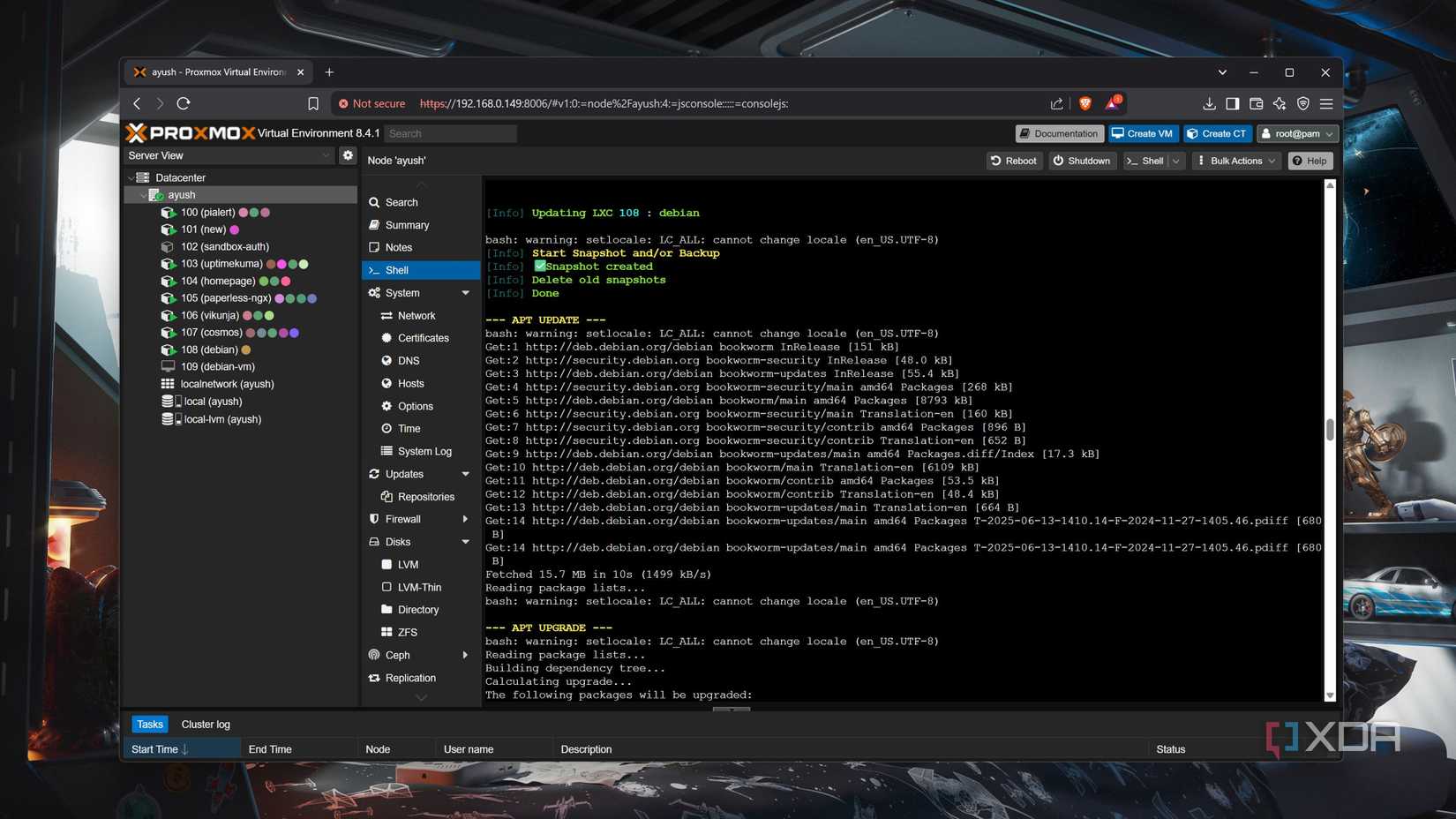Open Network configuration

click(x=417, y=315)
